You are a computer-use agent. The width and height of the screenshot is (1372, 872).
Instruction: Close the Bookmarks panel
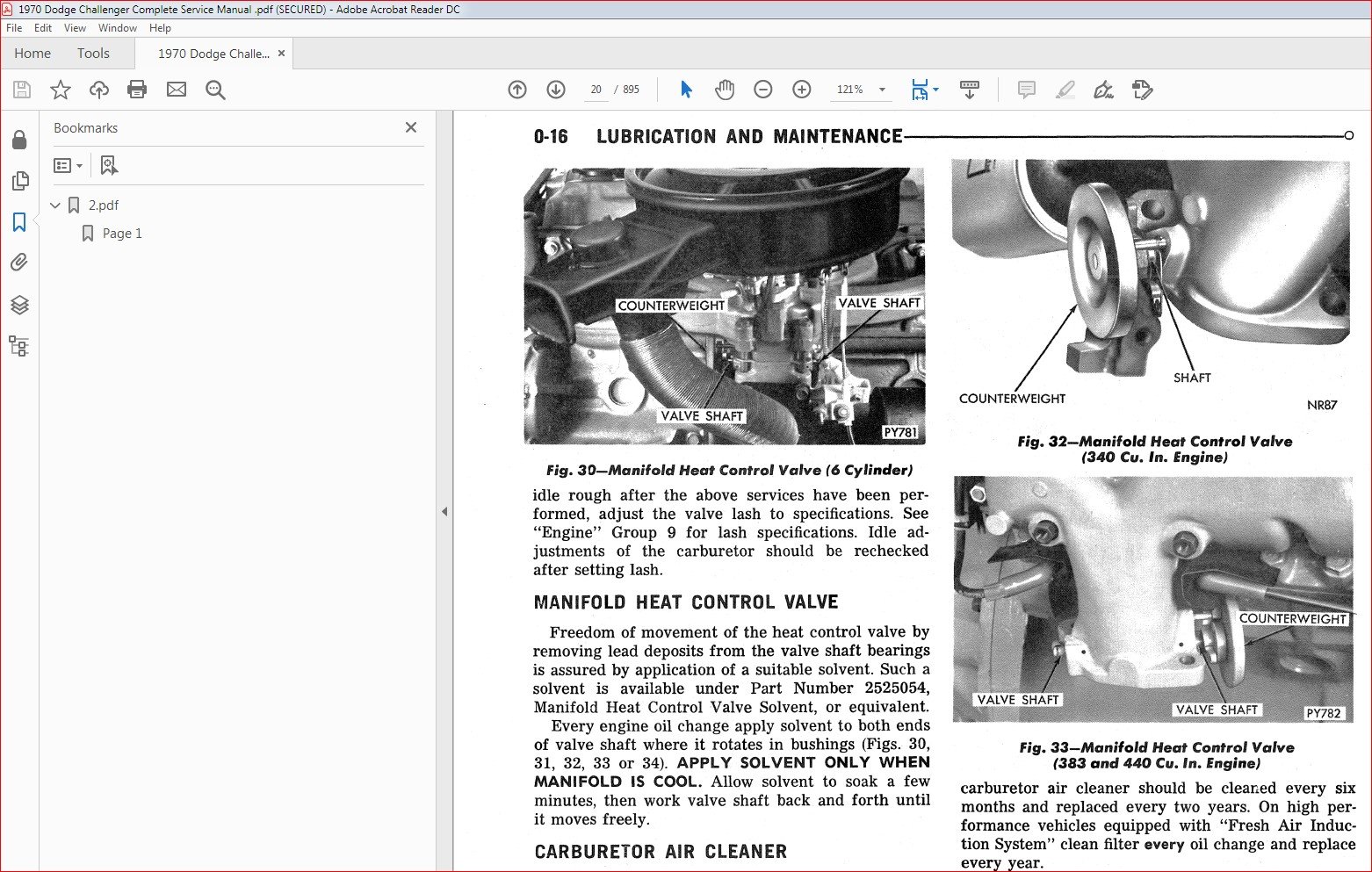(411, 127)
